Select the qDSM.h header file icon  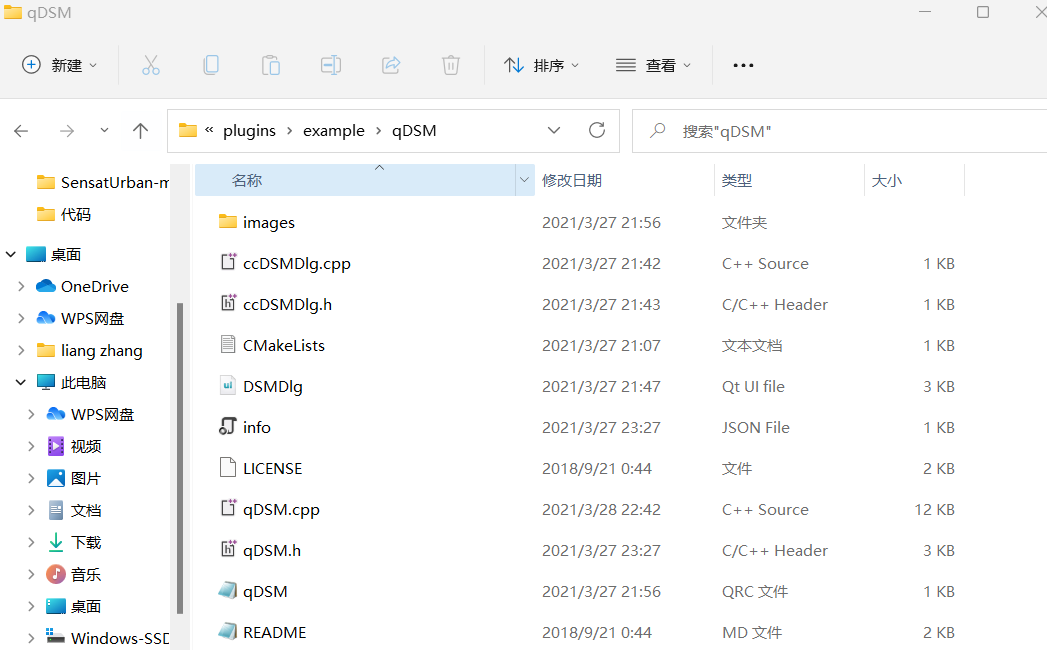click(228, 550)
